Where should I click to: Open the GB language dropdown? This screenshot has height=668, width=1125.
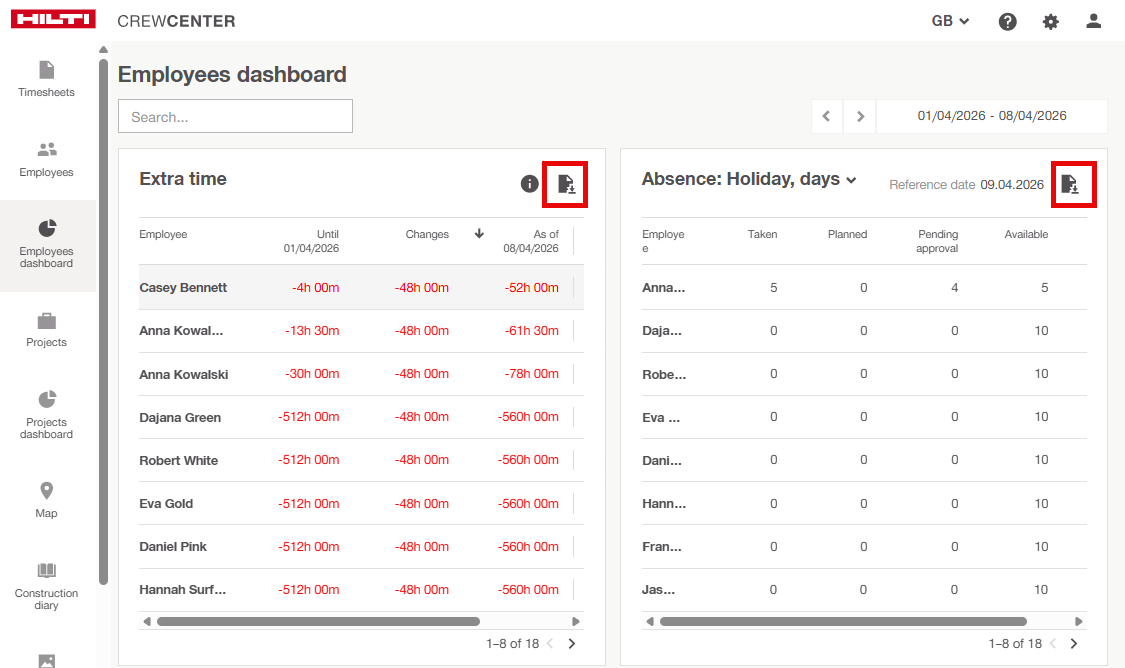point(950,21)
